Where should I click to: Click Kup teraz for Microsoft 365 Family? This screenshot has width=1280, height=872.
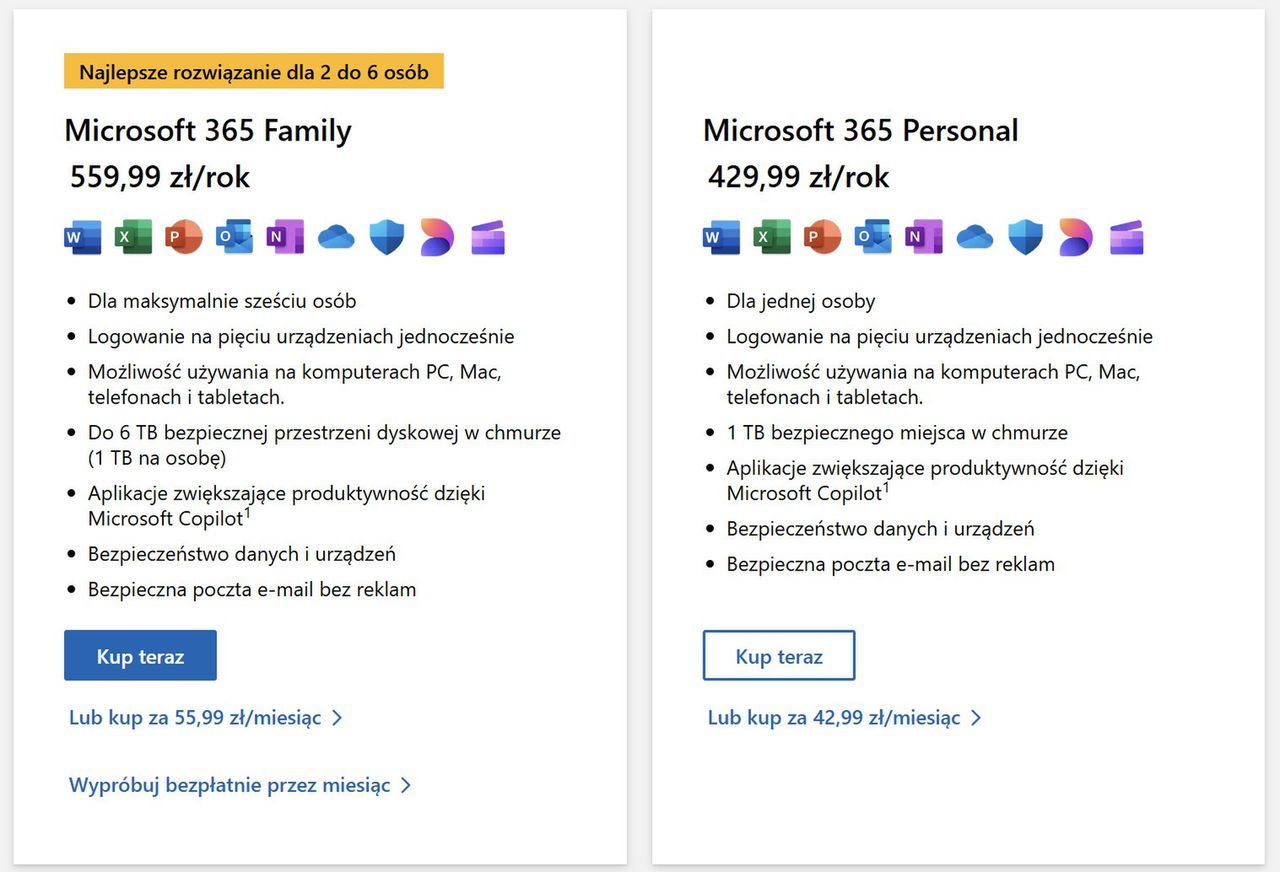tap(140, 655)
